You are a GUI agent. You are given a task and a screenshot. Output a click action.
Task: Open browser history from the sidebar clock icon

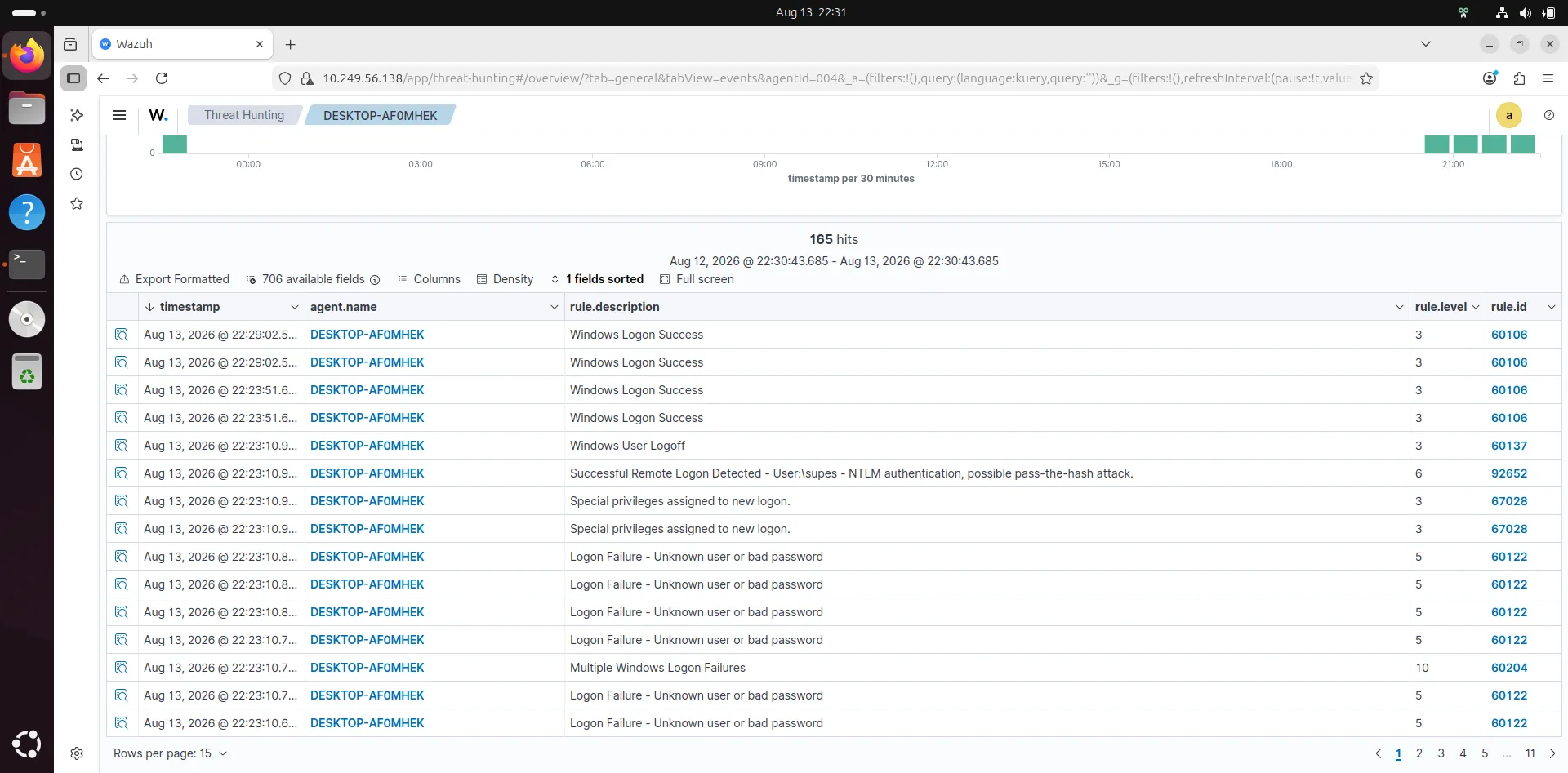77,174
